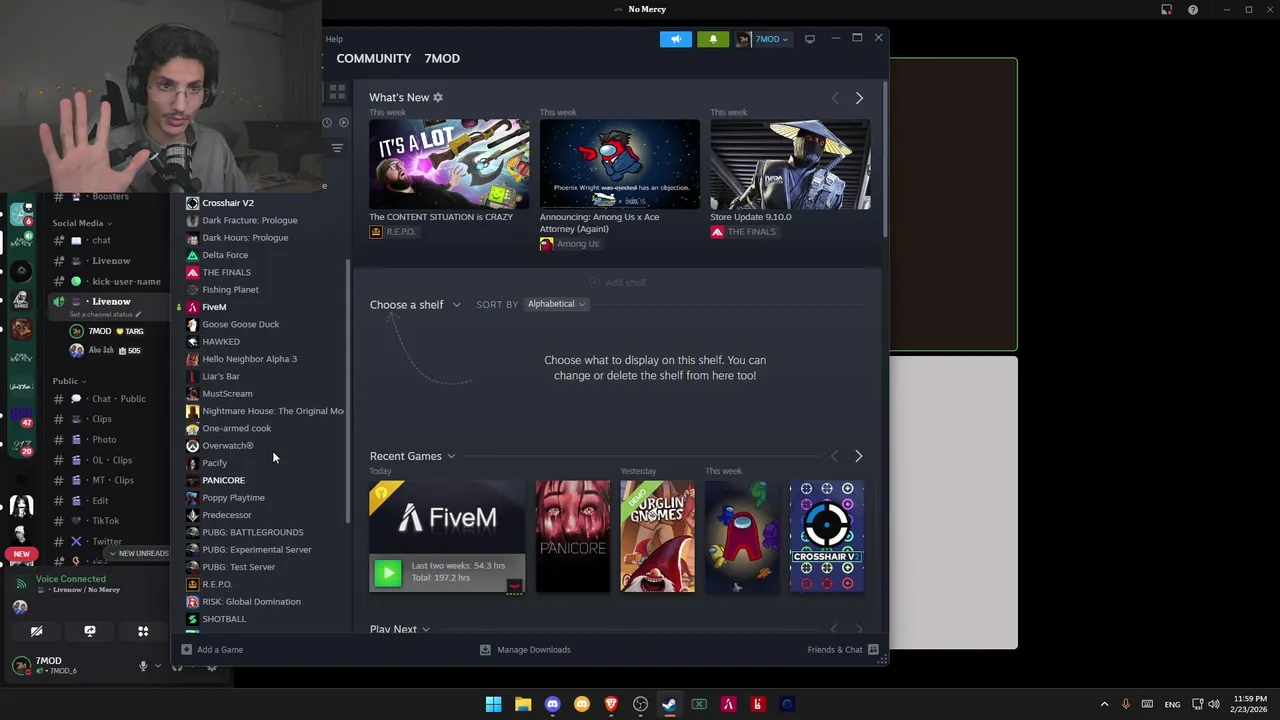Expand the Recent Games dropdown

[x=412, y=456]
